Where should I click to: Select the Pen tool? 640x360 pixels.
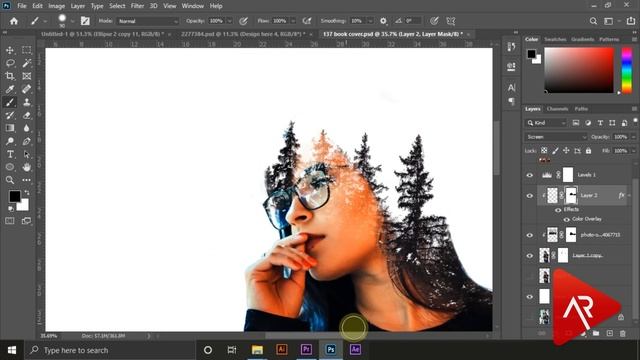tap(27, 141)
